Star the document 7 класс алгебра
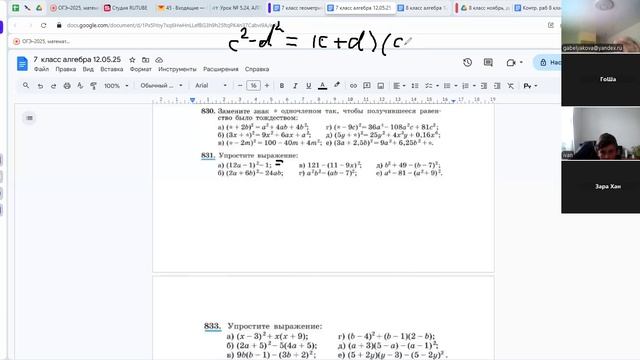Screen dimensions: 640x360 (132, 60)
